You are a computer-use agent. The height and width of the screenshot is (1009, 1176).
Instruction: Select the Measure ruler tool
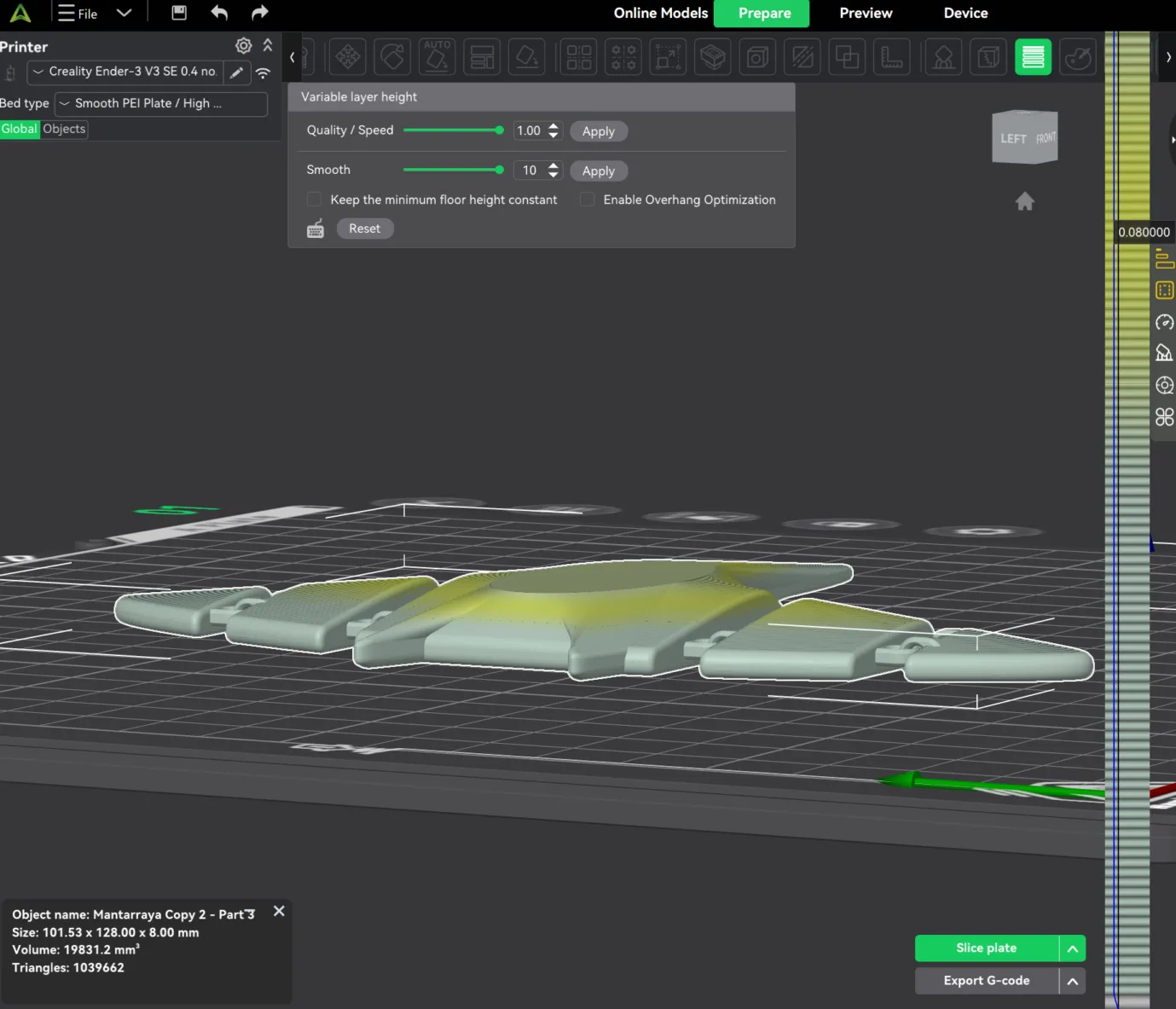[x=892, y=57]
